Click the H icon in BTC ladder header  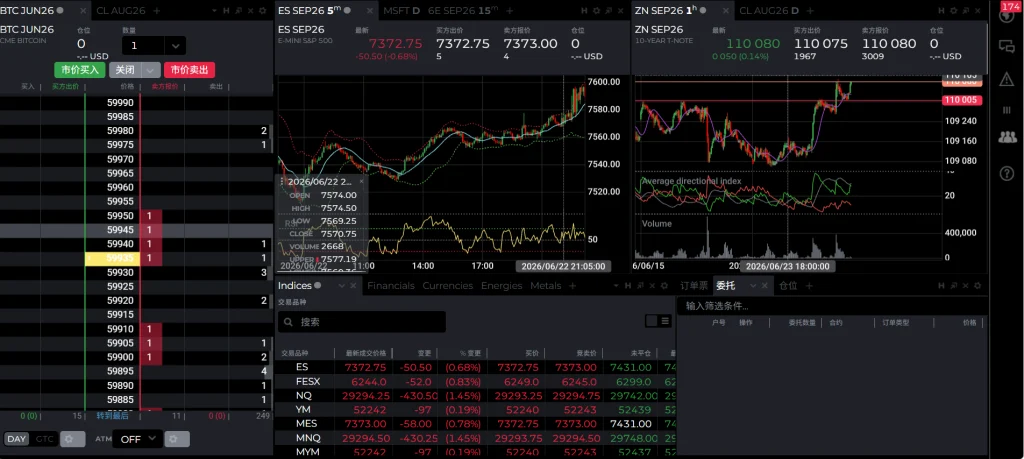[x=226, y=10]
